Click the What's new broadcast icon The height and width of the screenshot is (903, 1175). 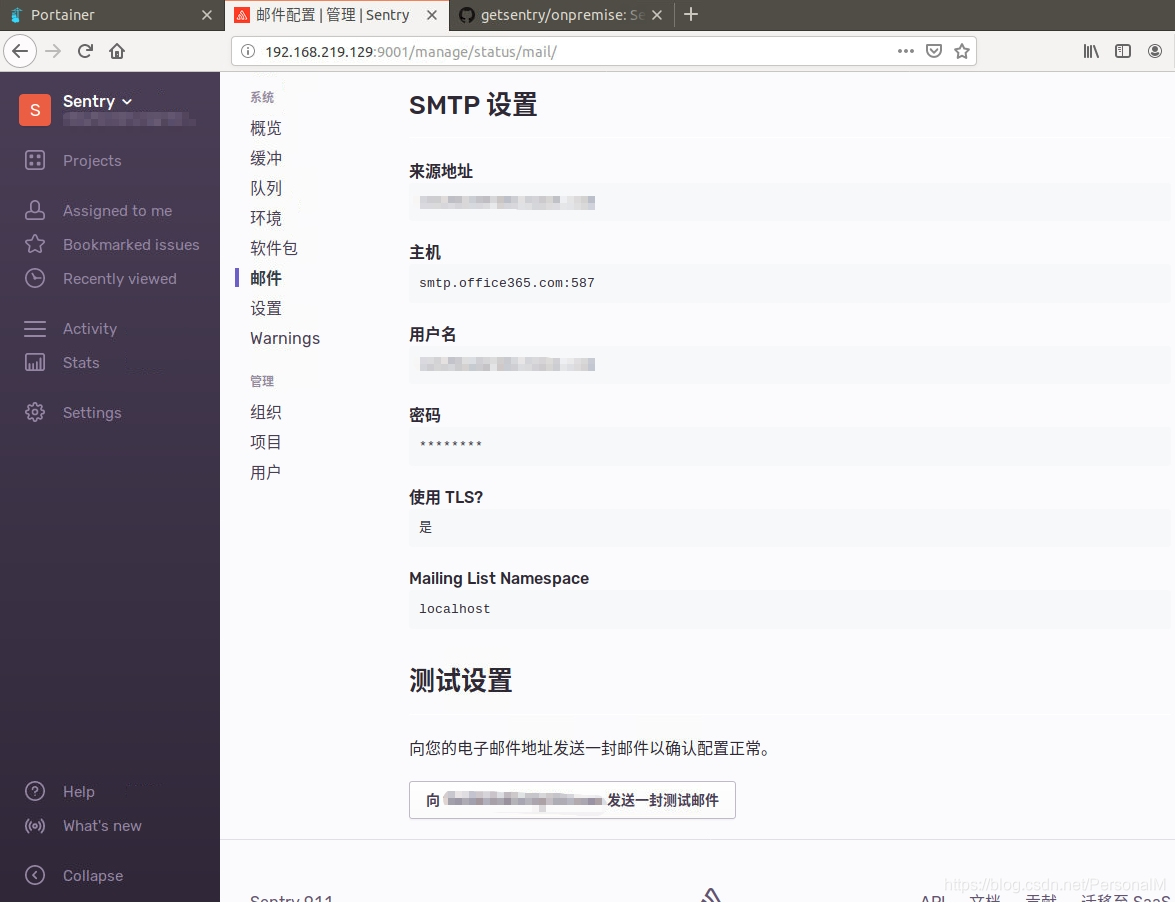34,826
